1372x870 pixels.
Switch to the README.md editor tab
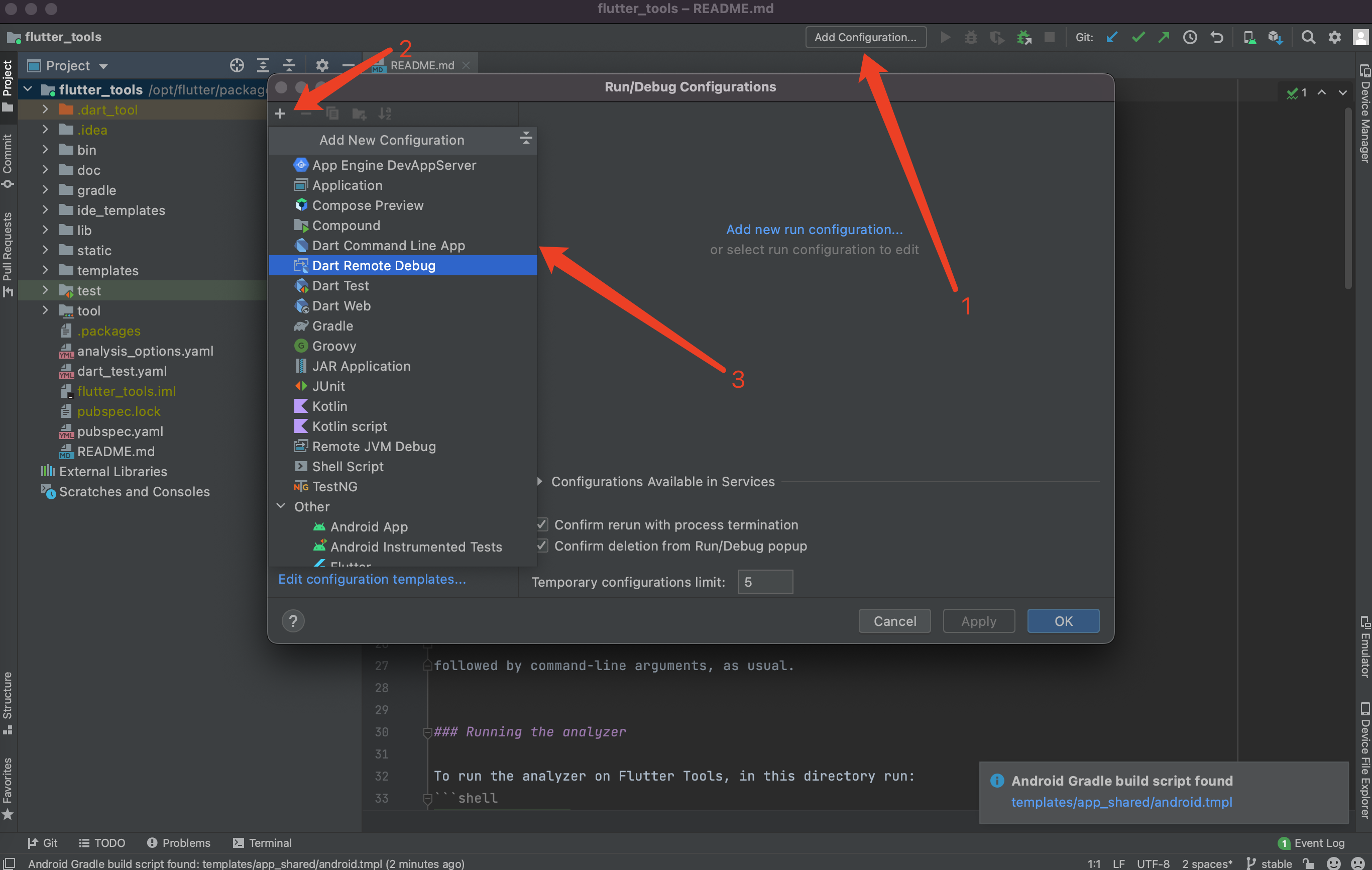[x=422, y=65]
